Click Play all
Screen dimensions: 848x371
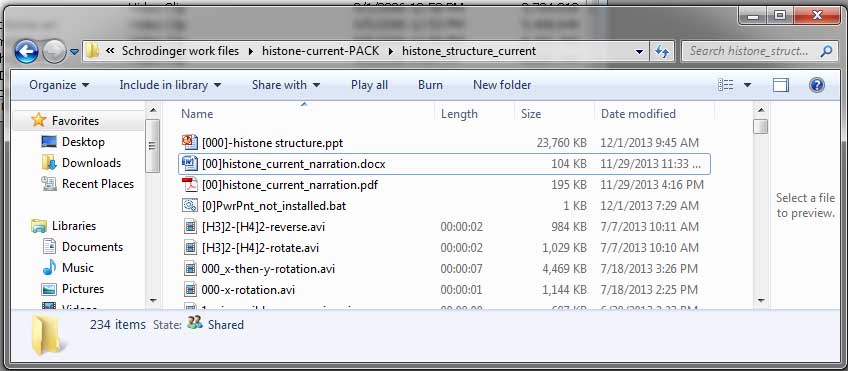click(369, 85)
